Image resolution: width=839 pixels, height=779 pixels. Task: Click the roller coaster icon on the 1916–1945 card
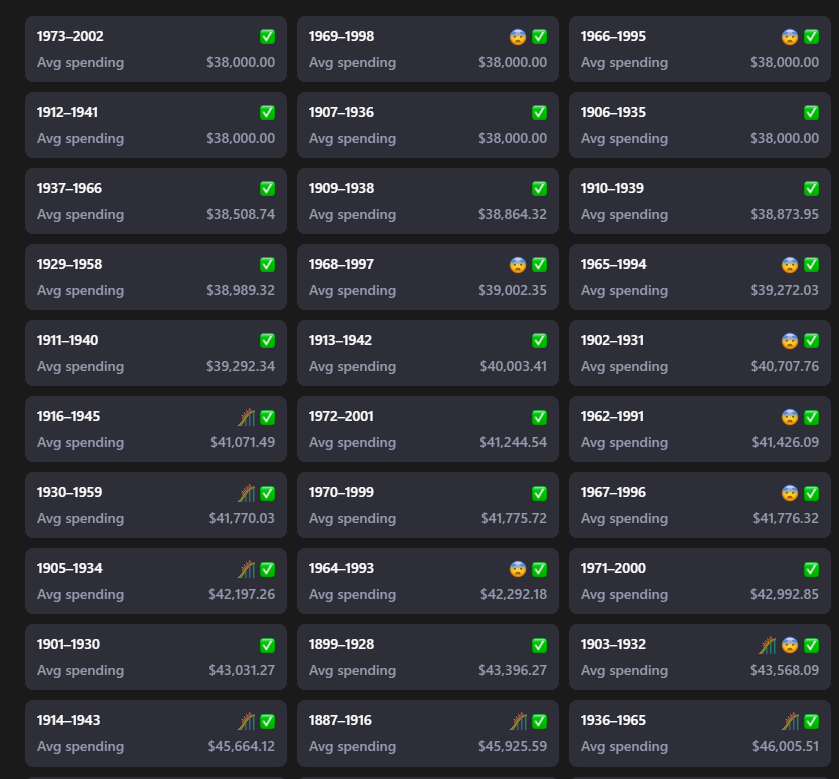point(246,417)
